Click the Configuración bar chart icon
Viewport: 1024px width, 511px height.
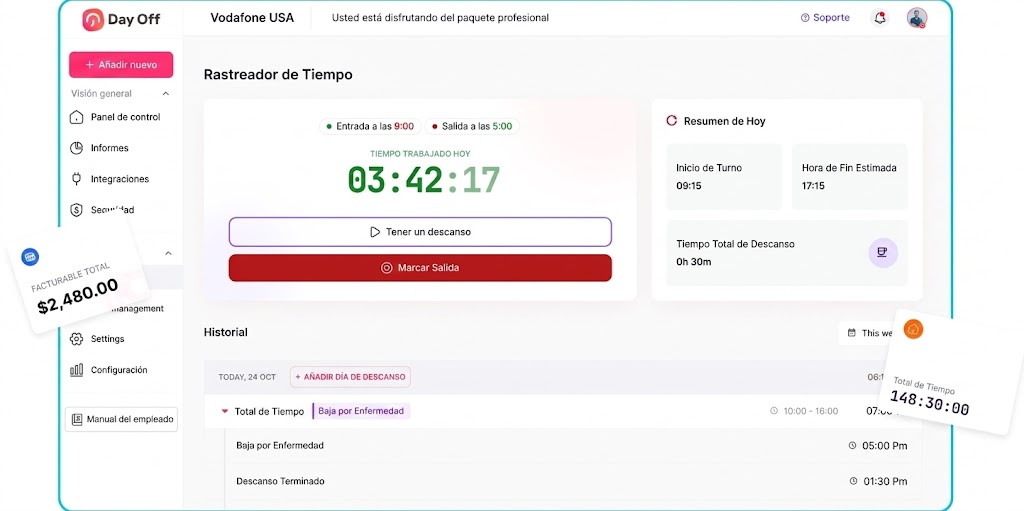click(76, 370)
